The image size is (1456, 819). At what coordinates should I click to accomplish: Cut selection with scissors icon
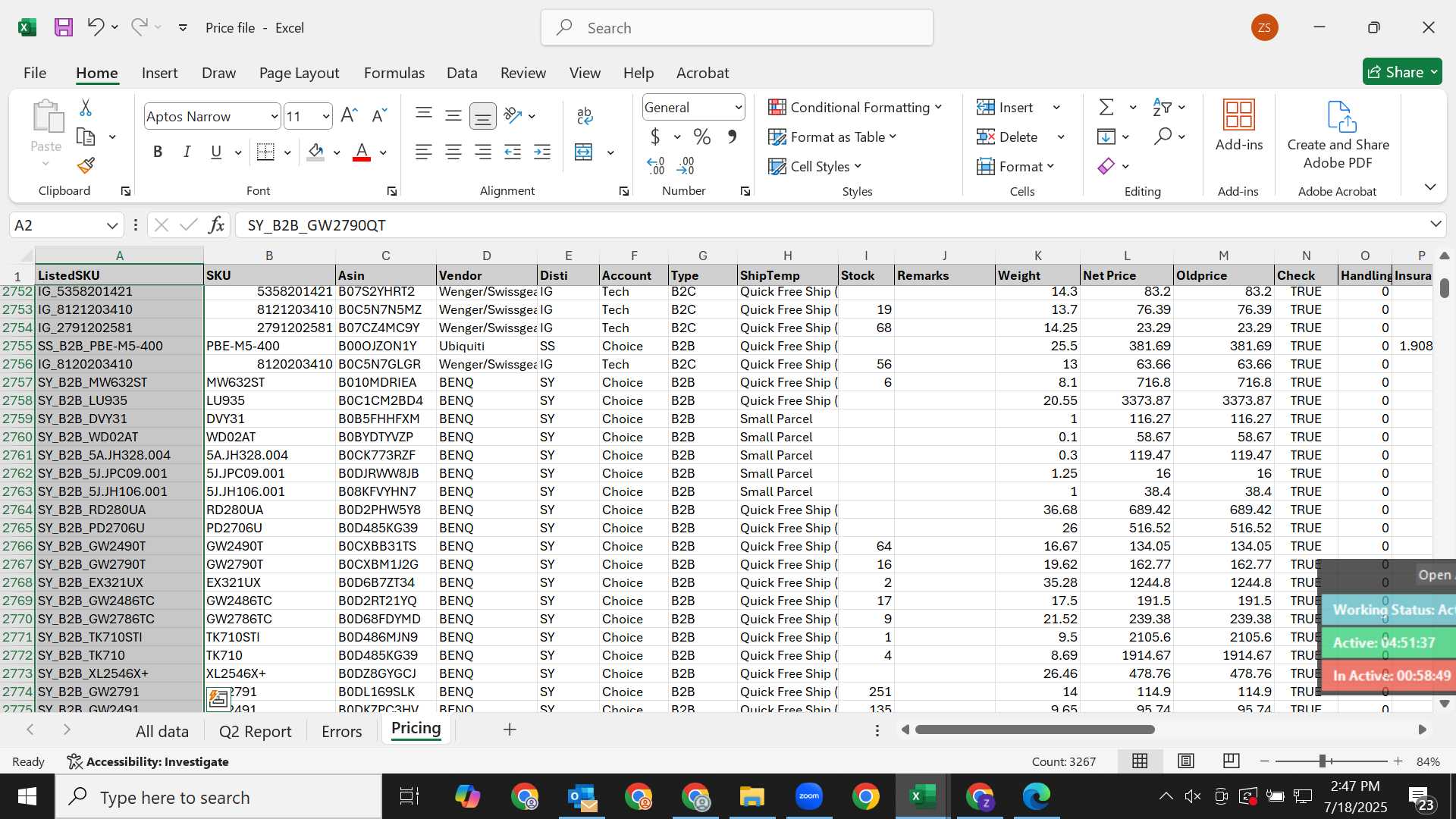point(86,108)
